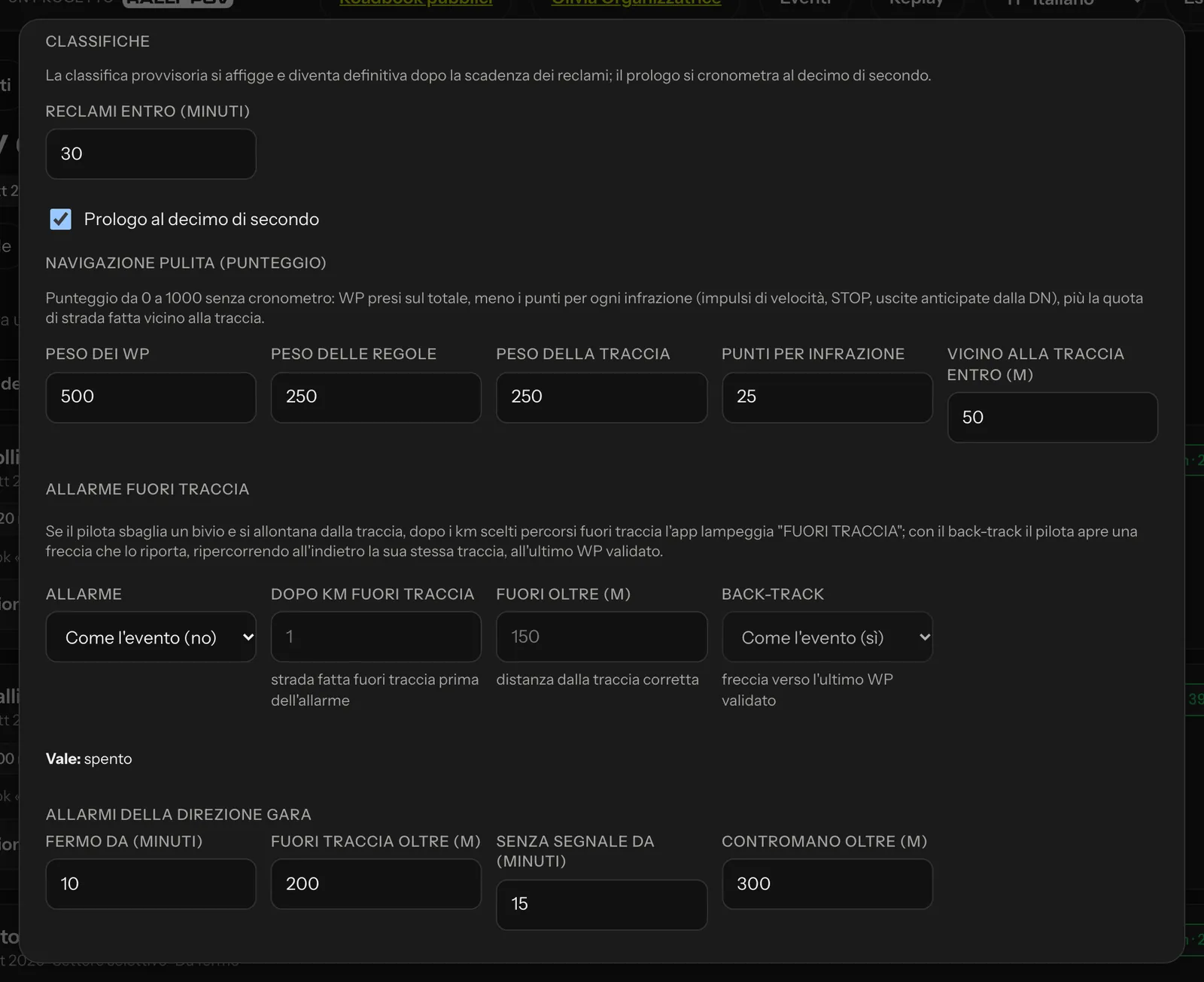Edit the Peso dei WP field

150,397
